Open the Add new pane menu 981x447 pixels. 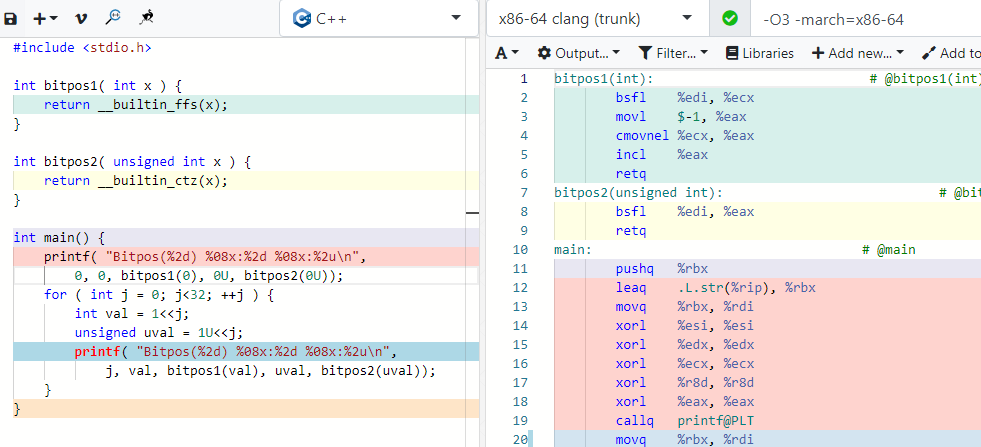[858, 53]
